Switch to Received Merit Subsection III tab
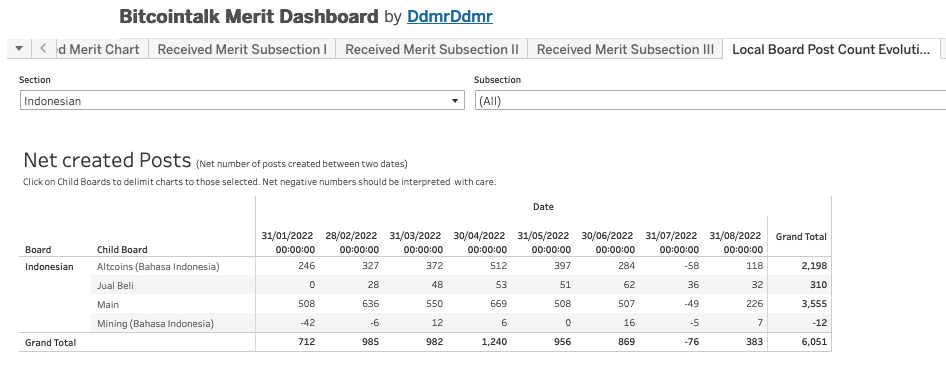This screenshot has width=946, height=368. pyautogui.click(x=625, y=49)
